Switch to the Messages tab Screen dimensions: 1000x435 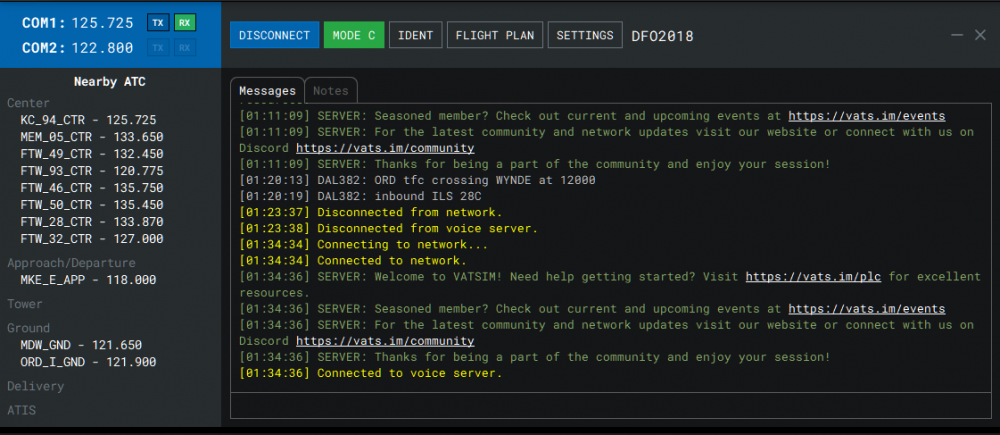tap(266, 91)
